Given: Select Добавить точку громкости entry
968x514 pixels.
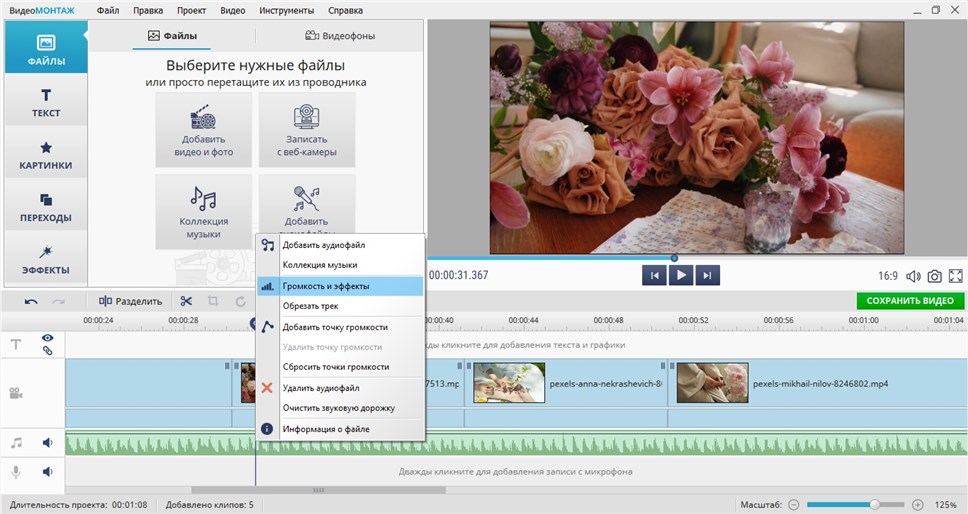Looking at the screenshot, I should point(340,327).
